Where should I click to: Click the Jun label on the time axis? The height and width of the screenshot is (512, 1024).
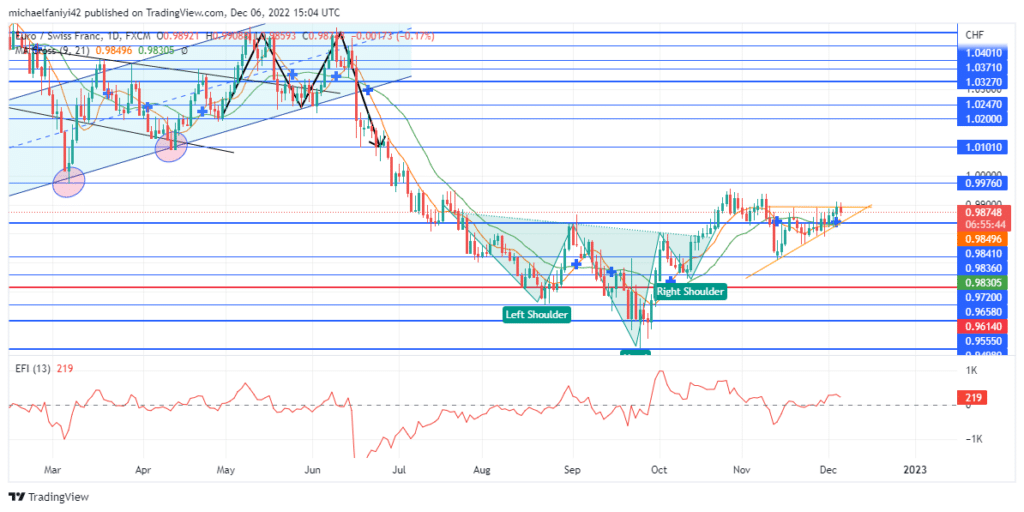point(312,469)
